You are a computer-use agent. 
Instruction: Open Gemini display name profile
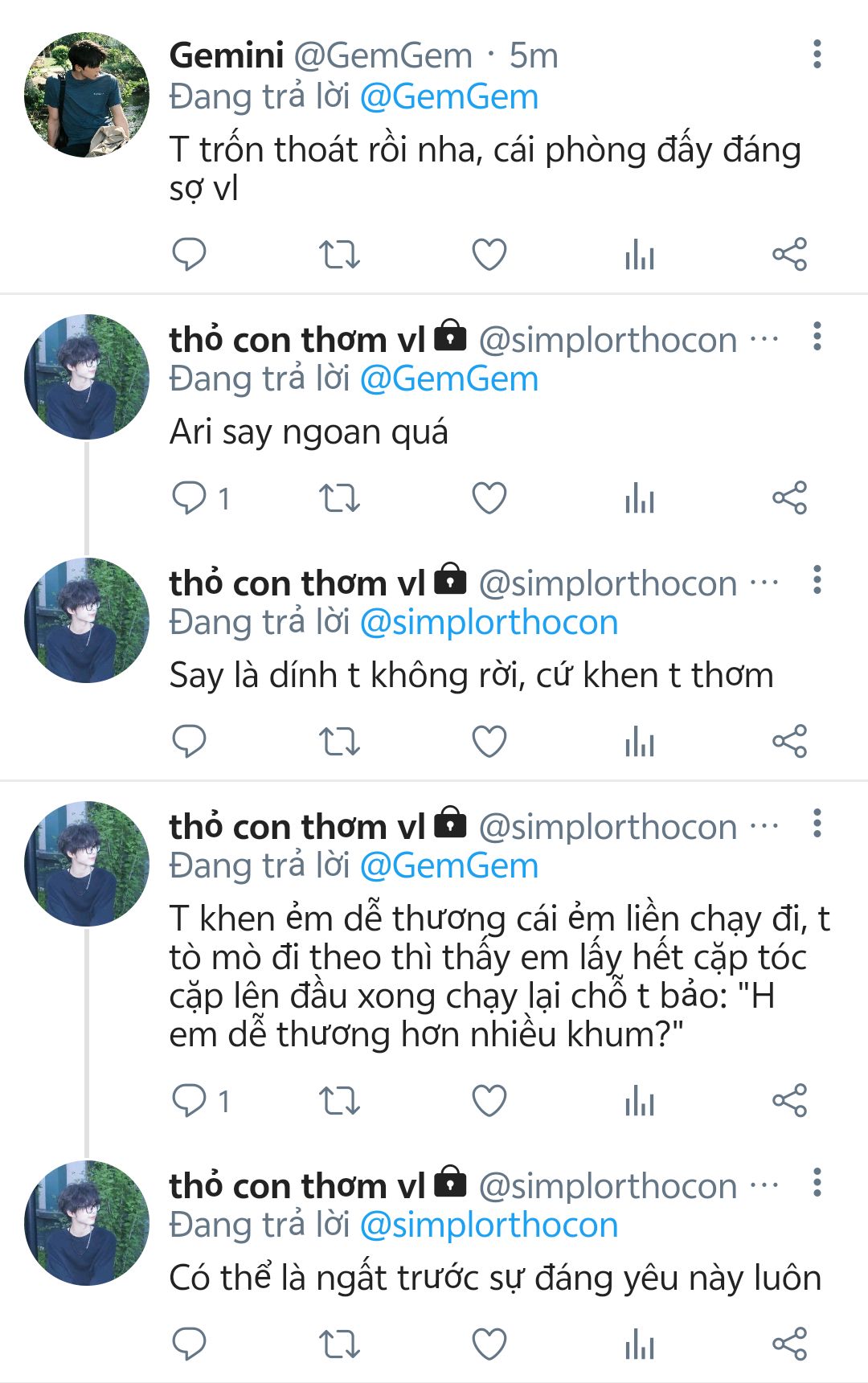pos(227,55)
